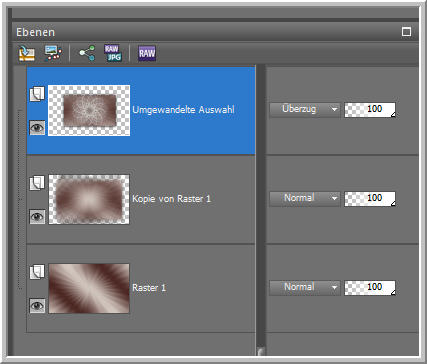This screenshot has height=364, width=427.
Task: Click the share icon in Ebenen toolbar
Action: pos(87,53)
